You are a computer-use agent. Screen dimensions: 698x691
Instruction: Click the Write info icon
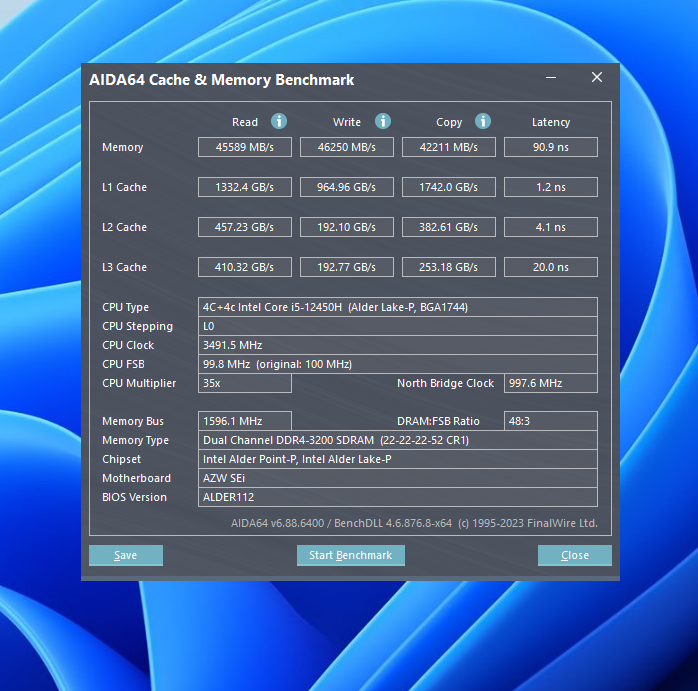tap(383, 121)
